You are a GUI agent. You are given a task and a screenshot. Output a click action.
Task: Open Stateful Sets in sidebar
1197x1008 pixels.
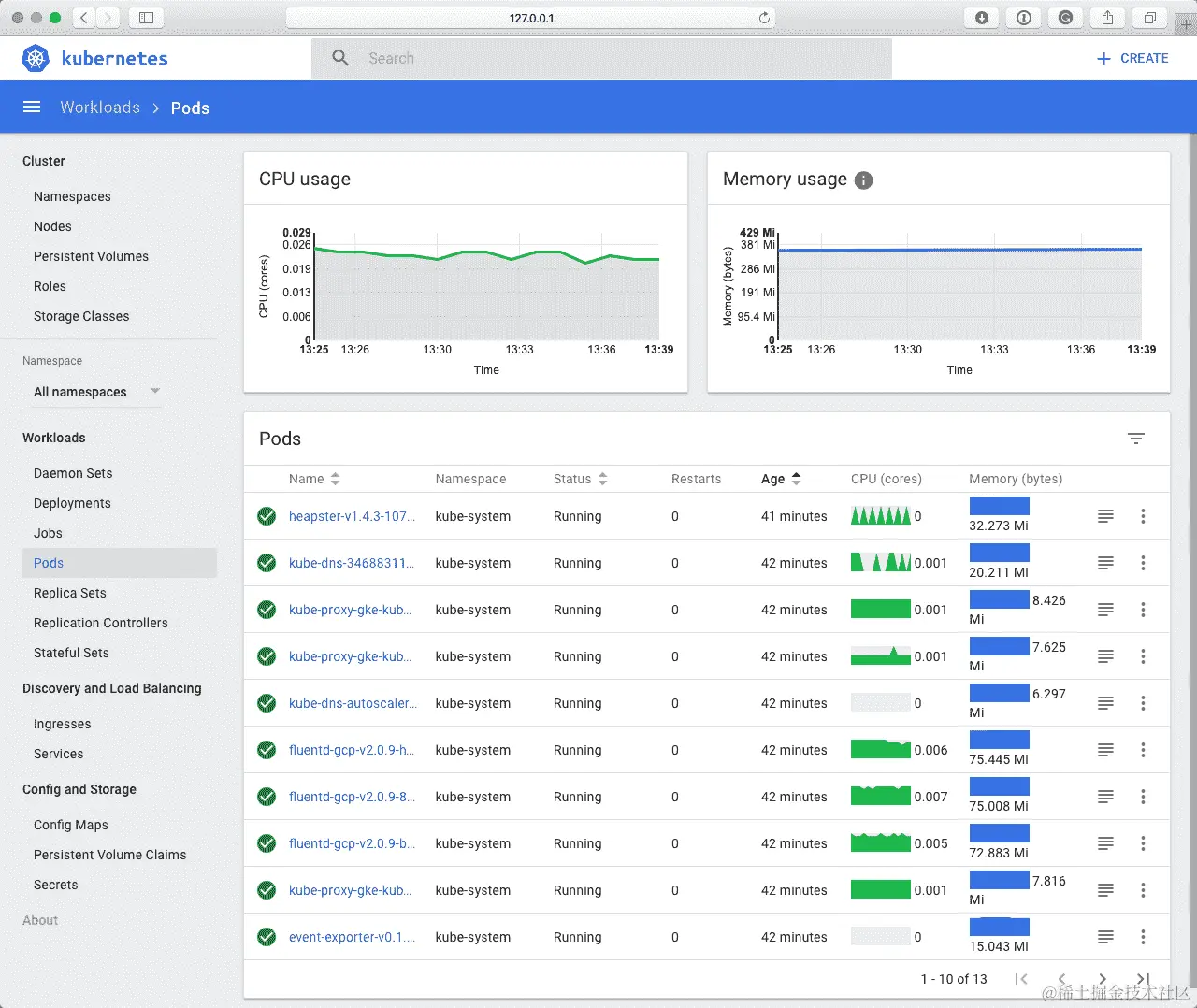71,653
